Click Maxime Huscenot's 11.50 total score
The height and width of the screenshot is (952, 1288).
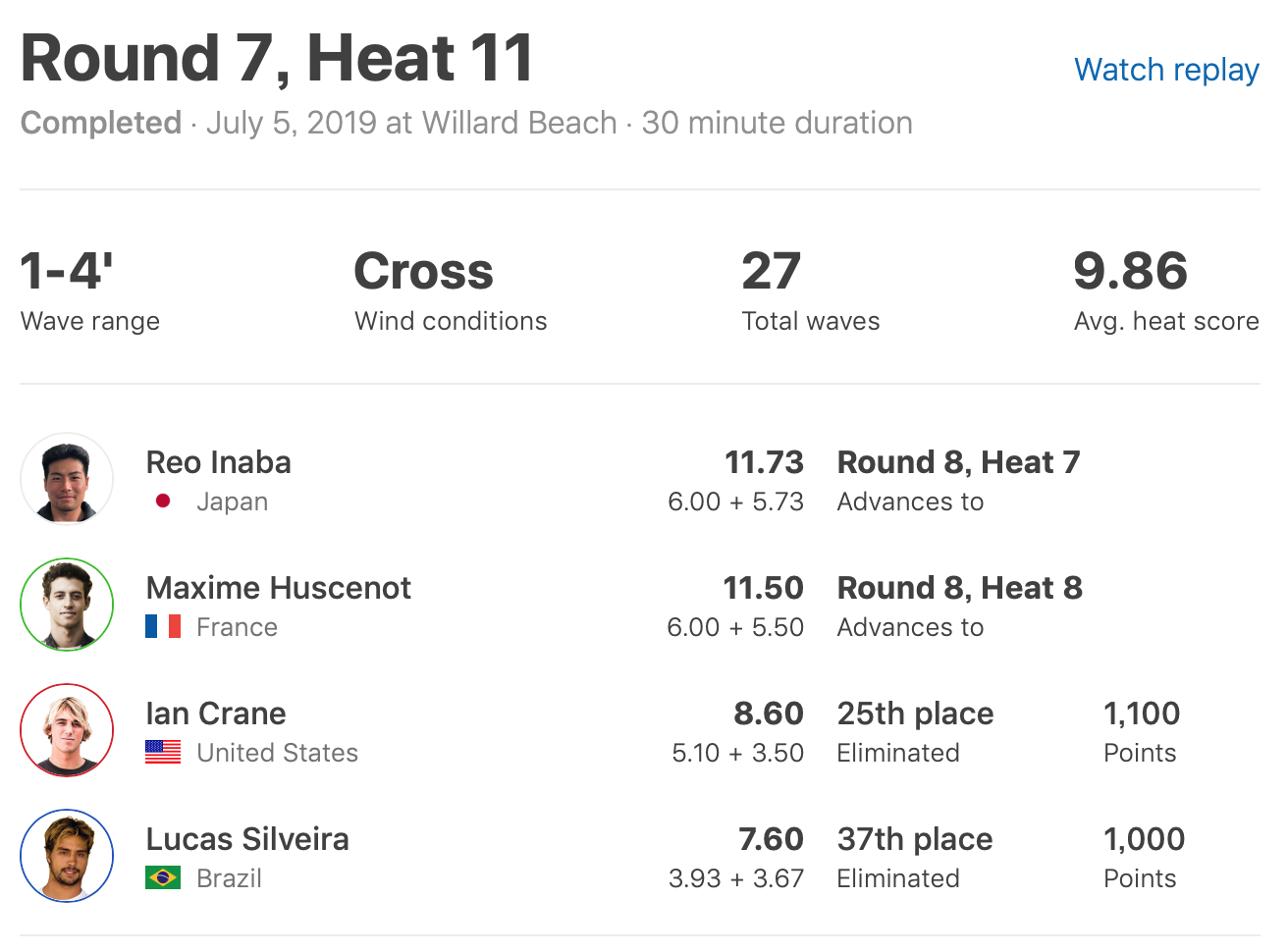tap(763, 588)
